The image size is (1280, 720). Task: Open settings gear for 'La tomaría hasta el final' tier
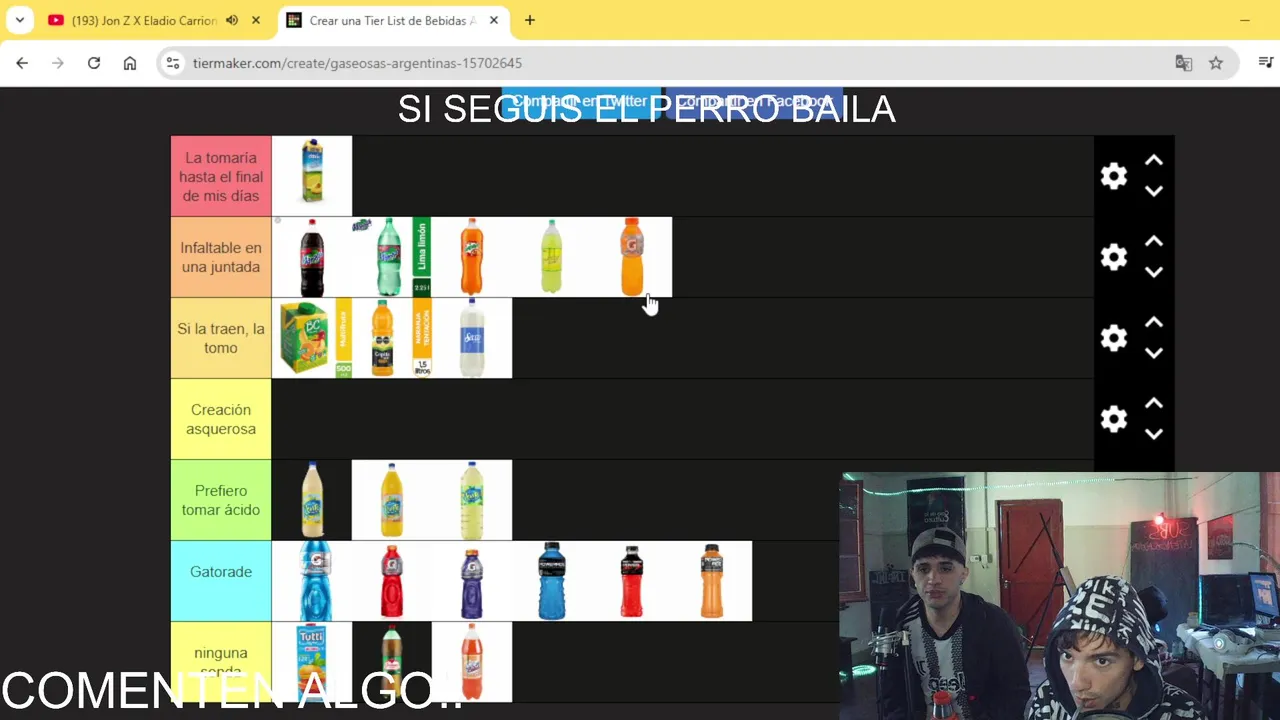1113,176
